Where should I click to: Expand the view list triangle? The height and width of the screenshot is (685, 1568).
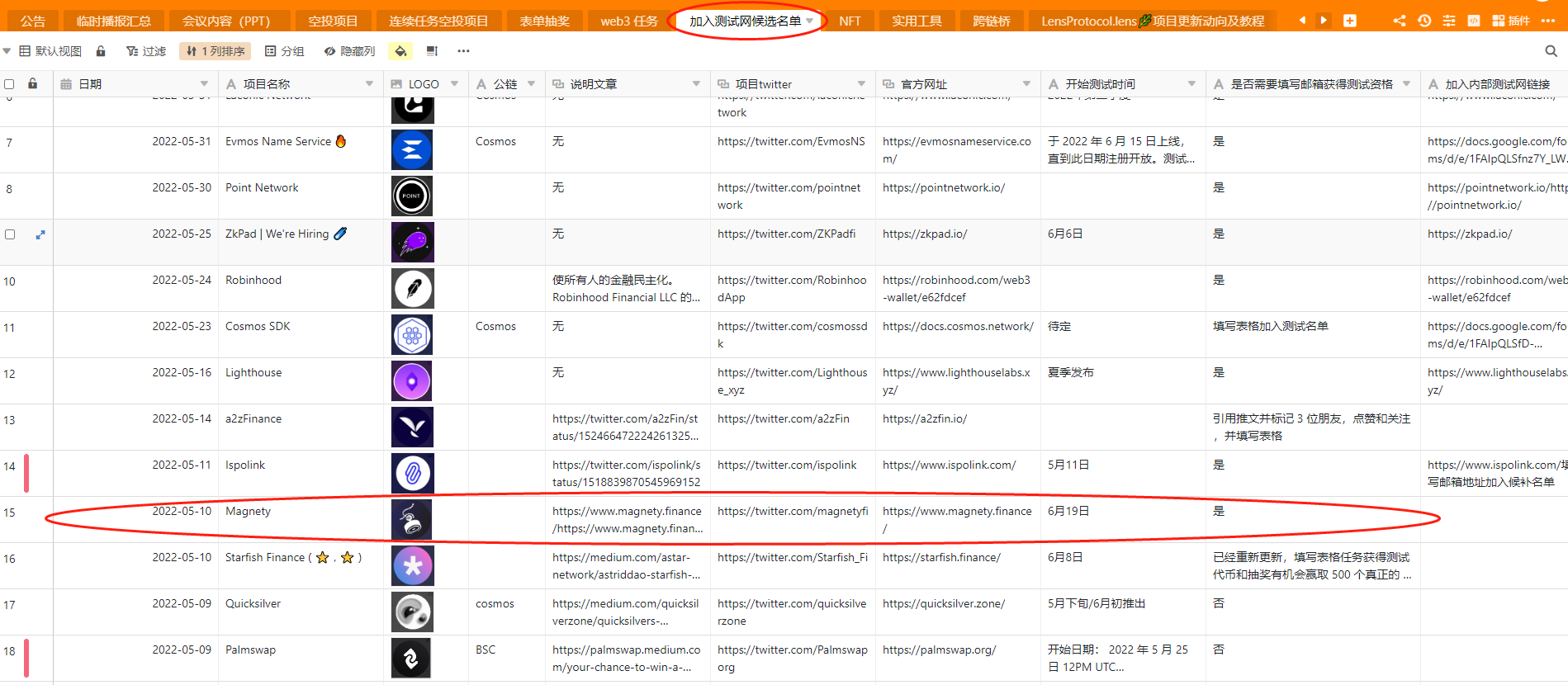7,51
